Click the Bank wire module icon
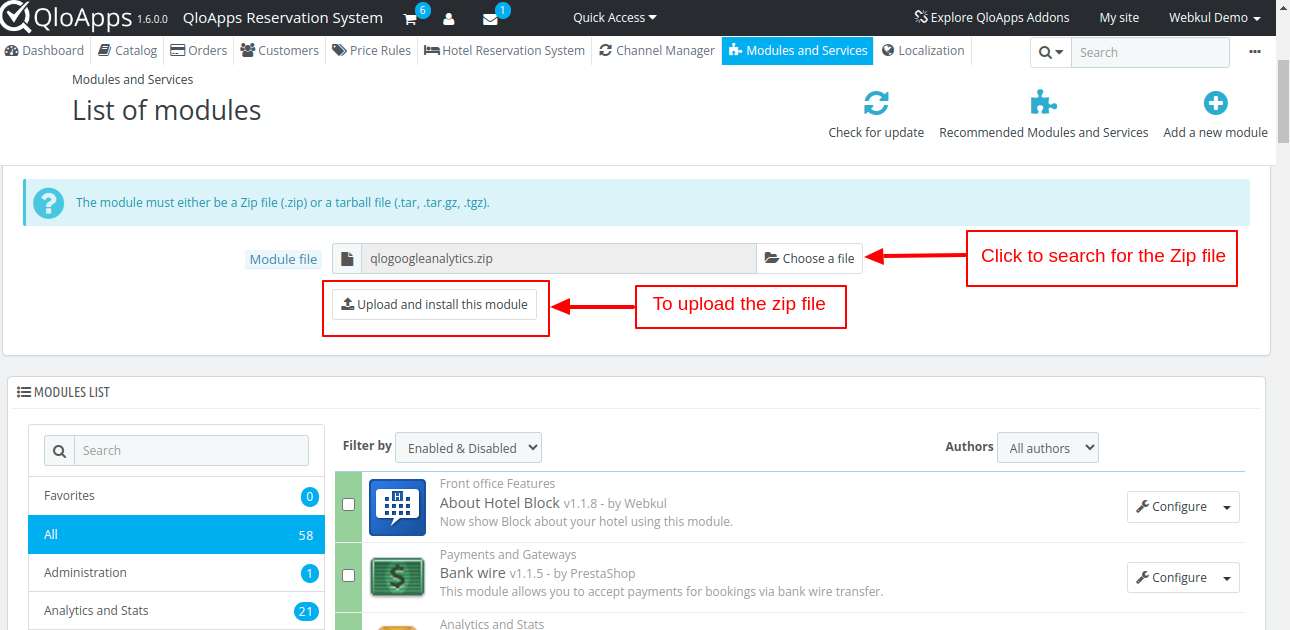 coord(397,577)
